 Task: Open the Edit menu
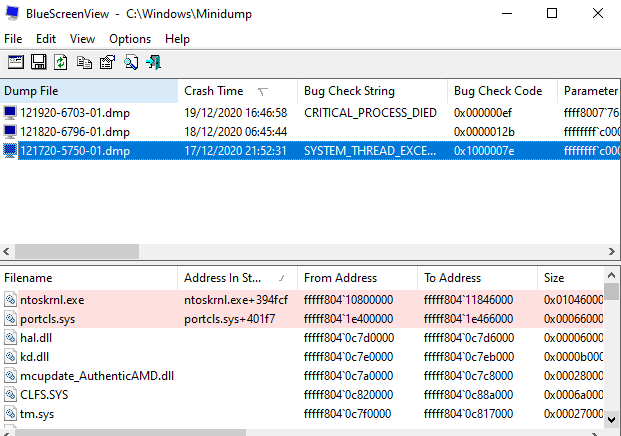click(x=46, y=39)
